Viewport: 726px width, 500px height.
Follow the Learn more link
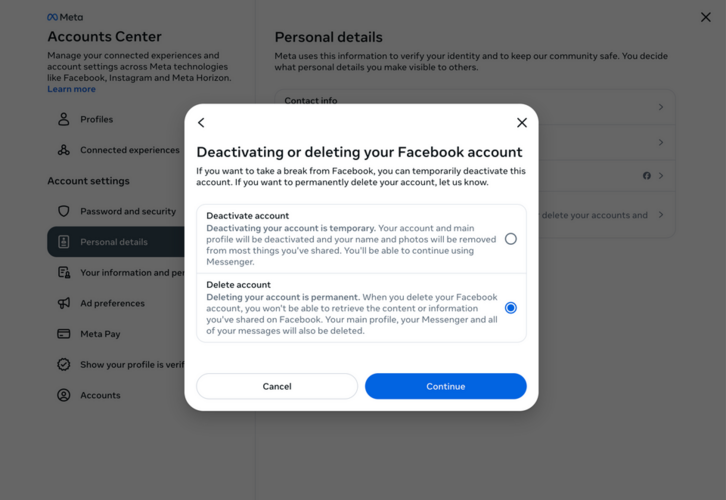71,89
